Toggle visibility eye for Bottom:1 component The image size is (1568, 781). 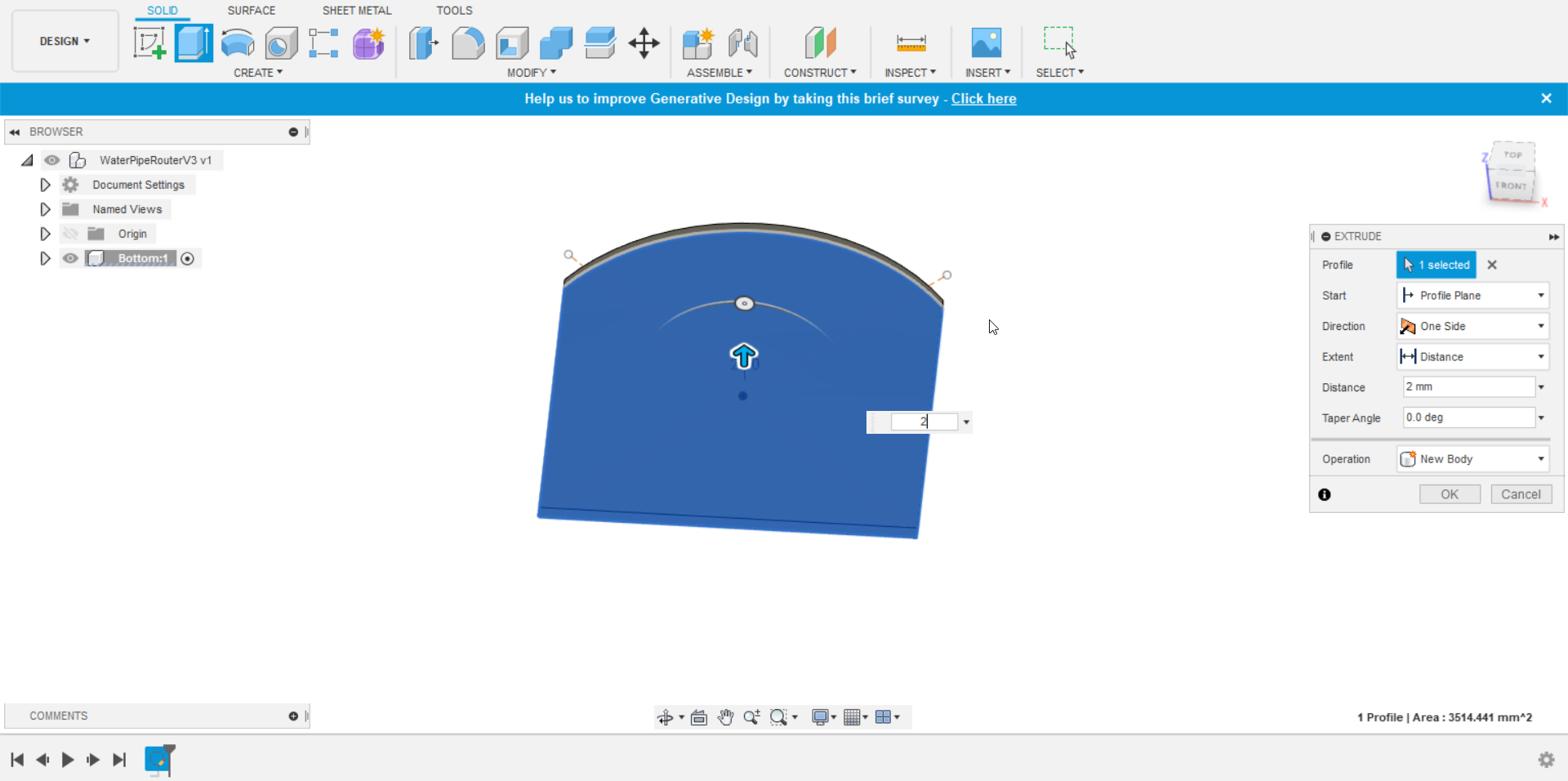point(70,258)
